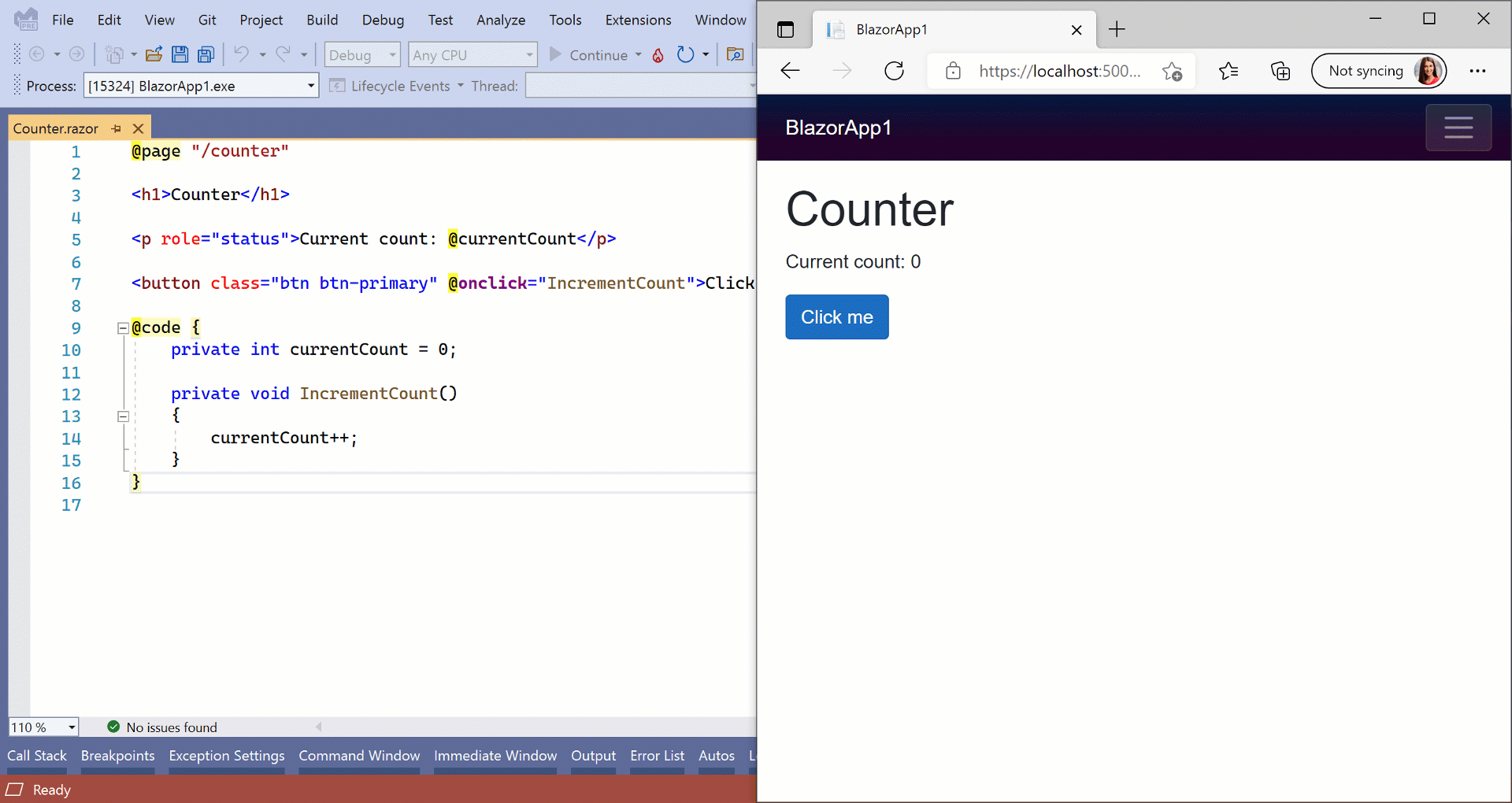
Task: Collapse the IncrementCount method body outline
Action: coord(123,416)
